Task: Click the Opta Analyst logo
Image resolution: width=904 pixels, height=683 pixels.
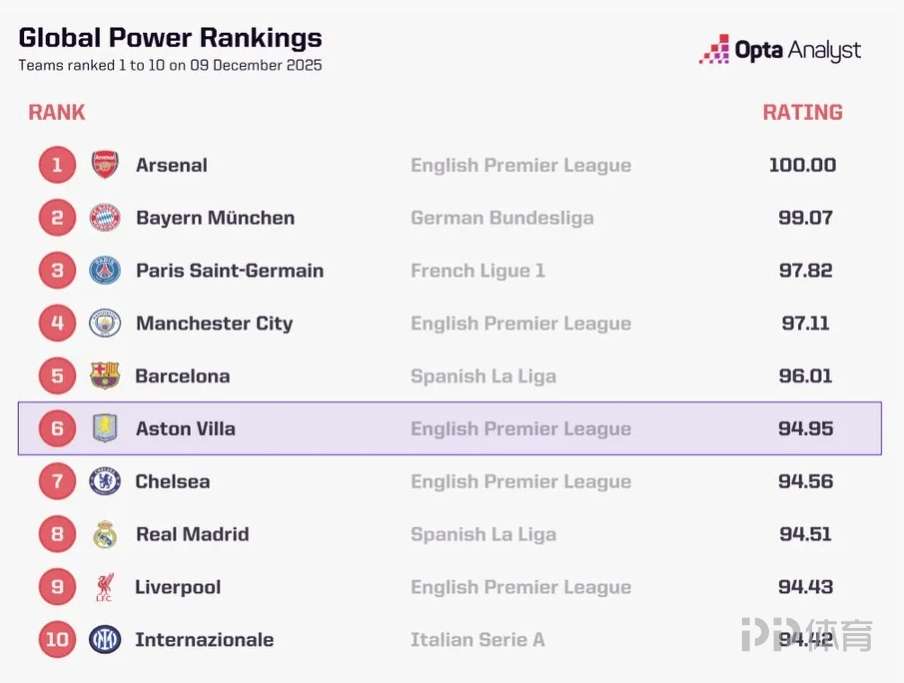Action: click(780, 50)
